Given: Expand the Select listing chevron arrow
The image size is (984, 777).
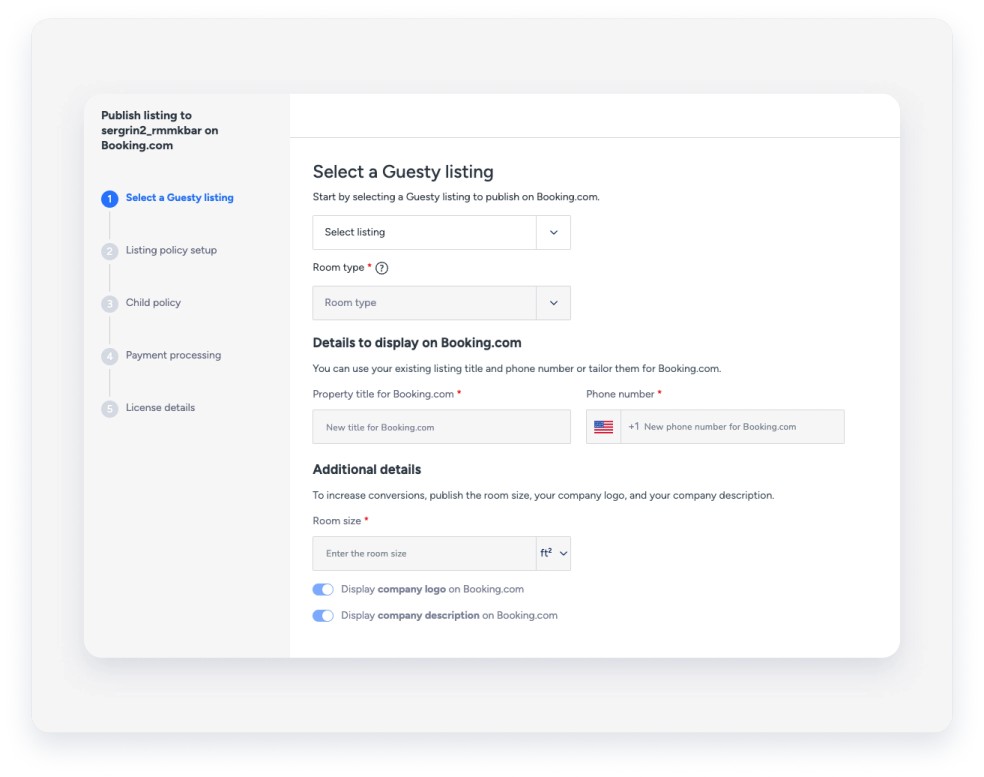Looking at the screenshot, I should tap(554, 232).
